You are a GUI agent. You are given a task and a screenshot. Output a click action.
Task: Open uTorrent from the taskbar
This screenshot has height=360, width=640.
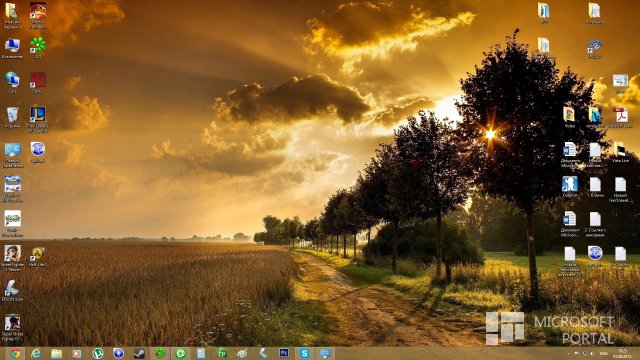tap(98, 353)
